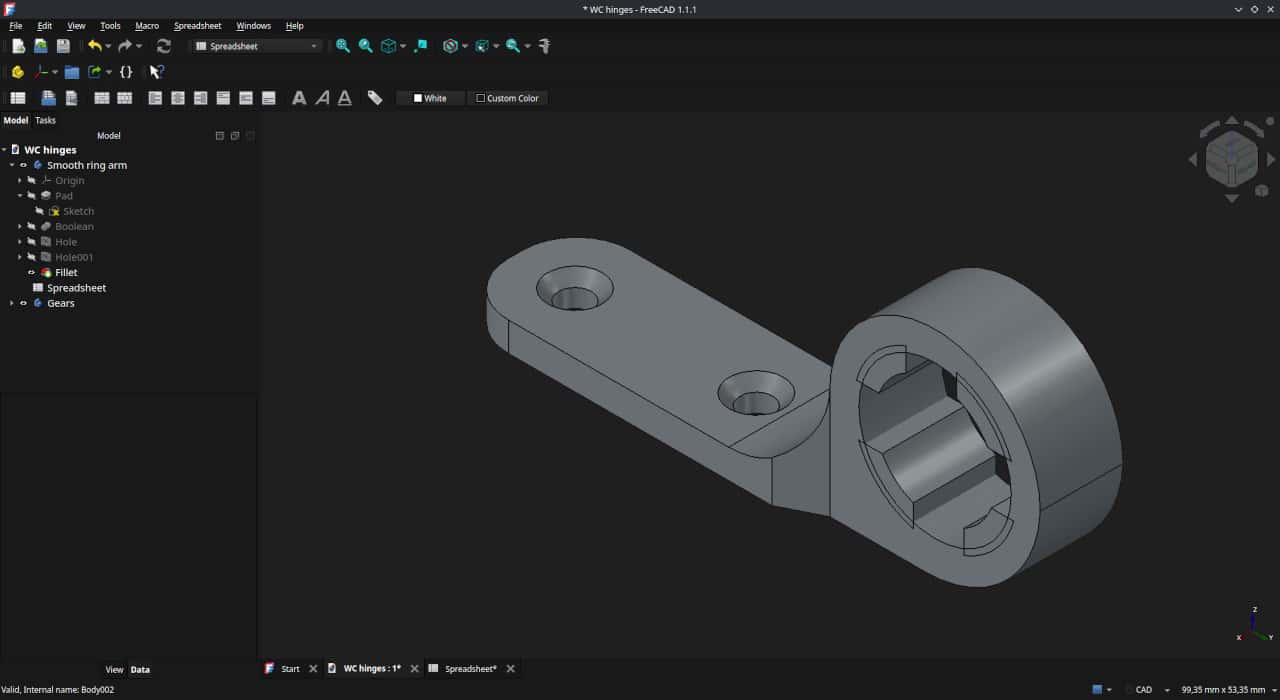Pick the White text color swatch
1280x700 pixels.
pos(430,98)
